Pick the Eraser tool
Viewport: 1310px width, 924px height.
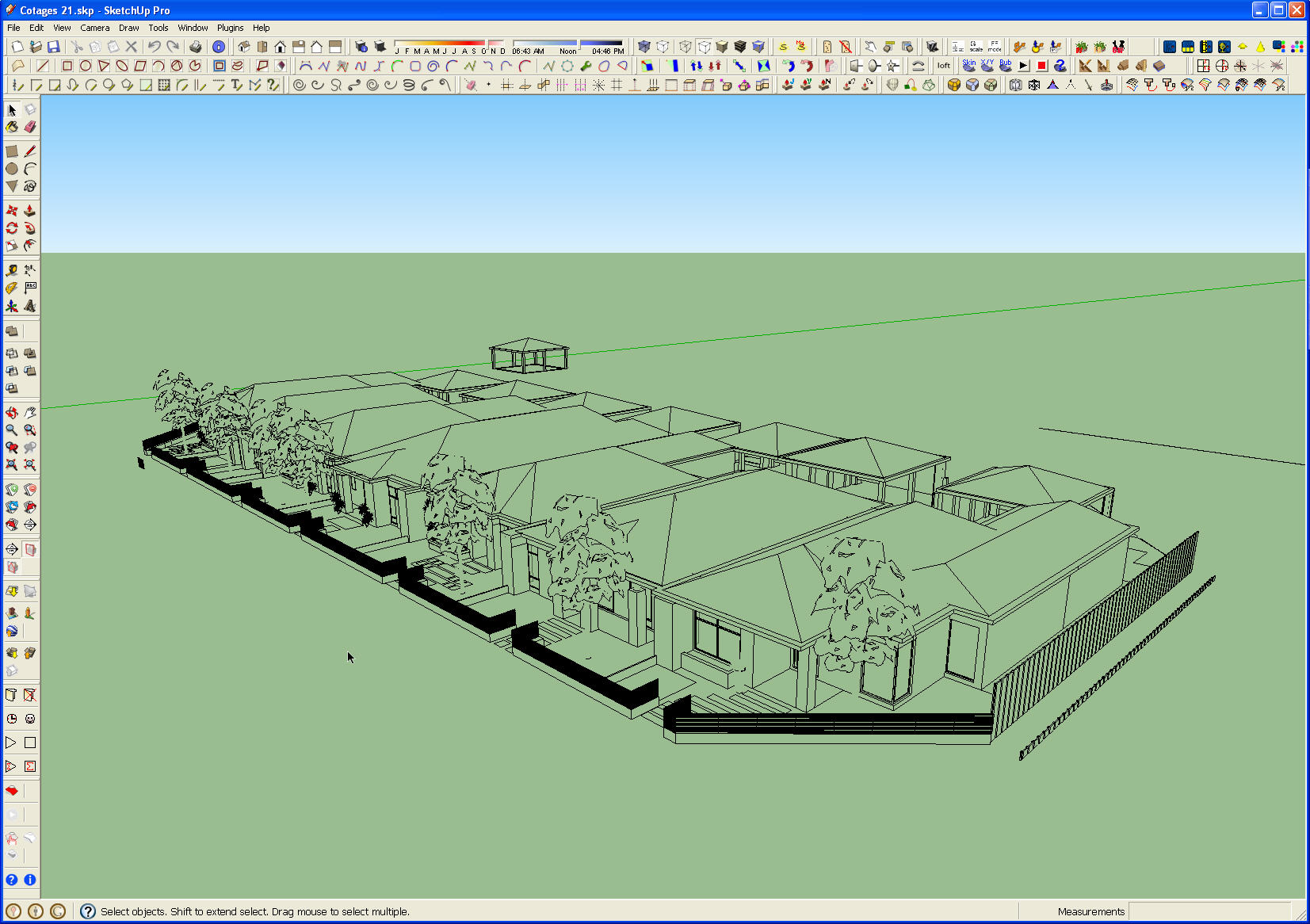pos(30,127)
